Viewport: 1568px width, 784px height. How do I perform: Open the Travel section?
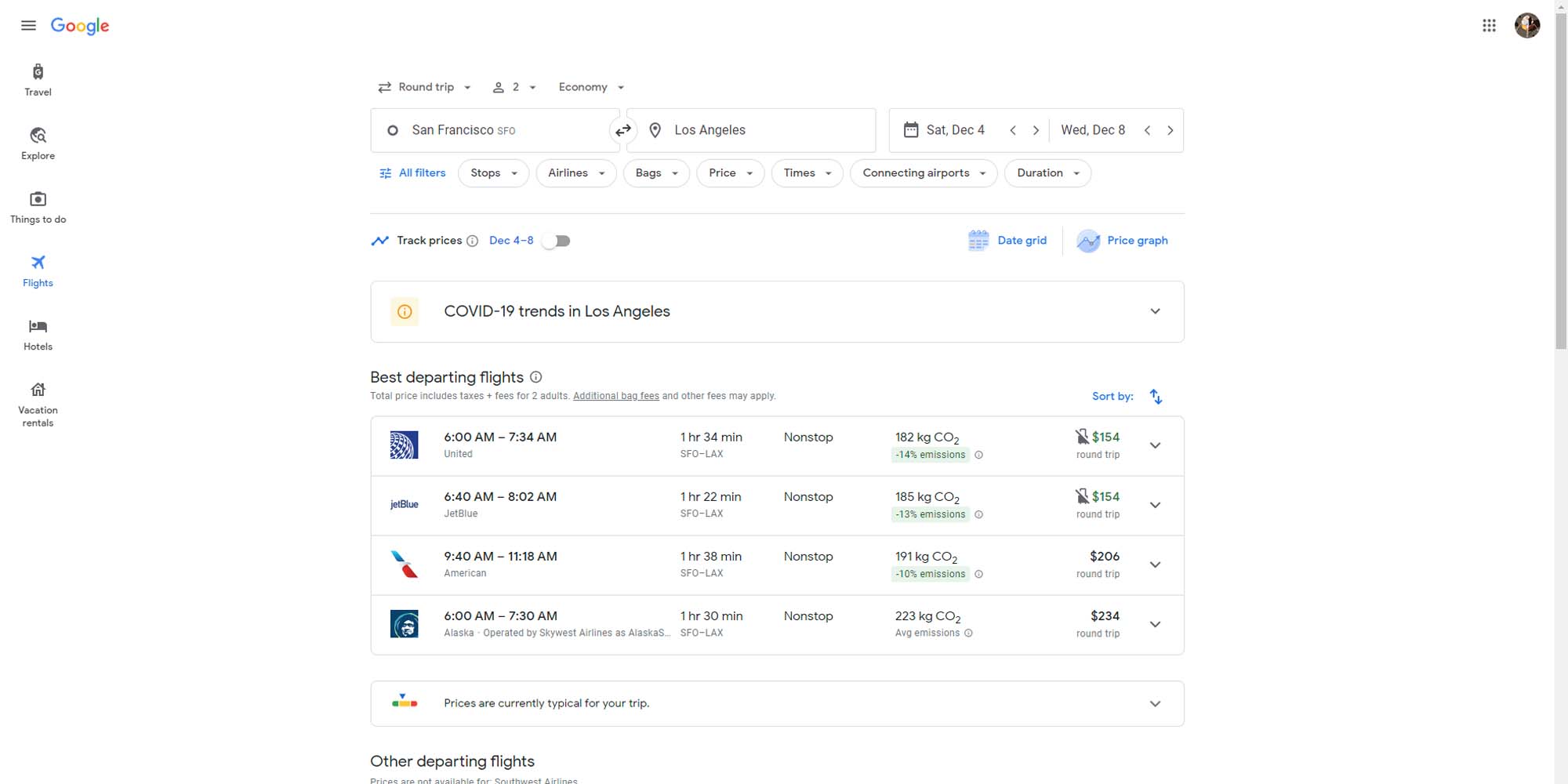click(37, 79)
